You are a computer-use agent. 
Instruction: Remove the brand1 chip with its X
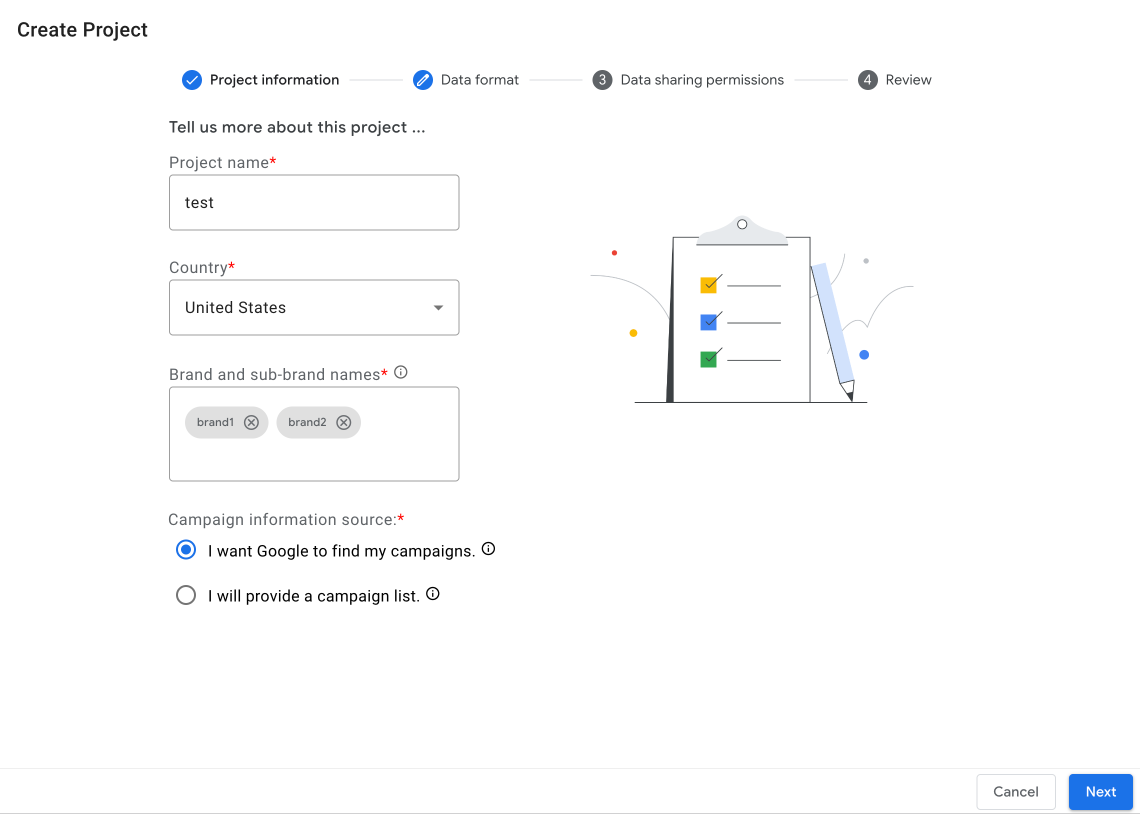coord(252,422)
